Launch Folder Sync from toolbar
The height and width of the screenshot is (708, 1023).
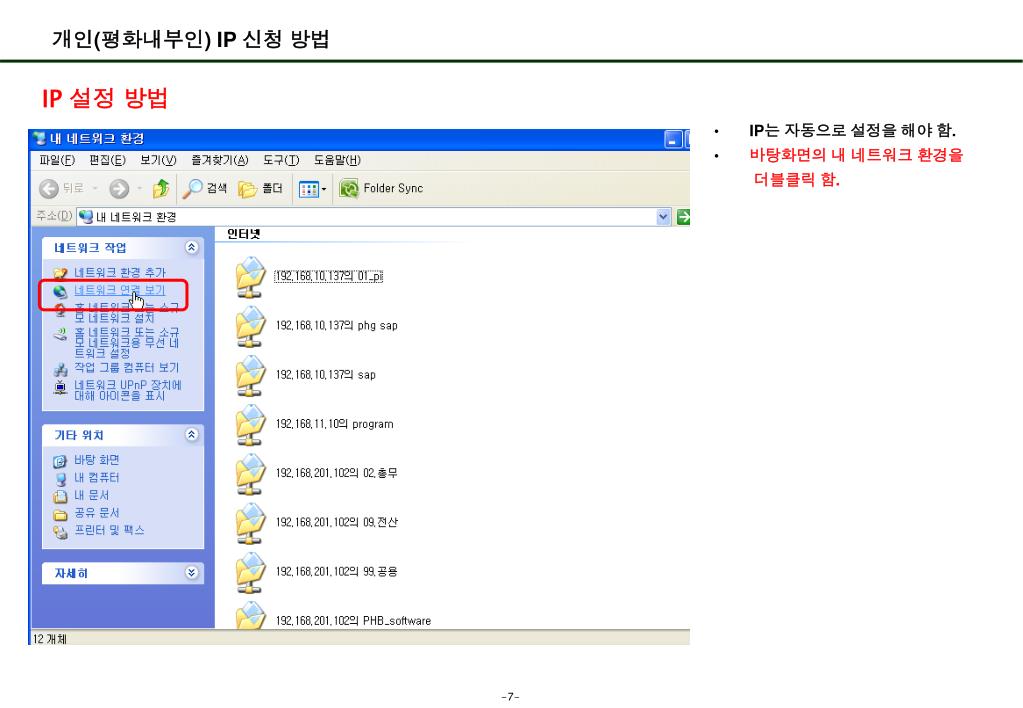pyautogui.click(x=381, y=189)
